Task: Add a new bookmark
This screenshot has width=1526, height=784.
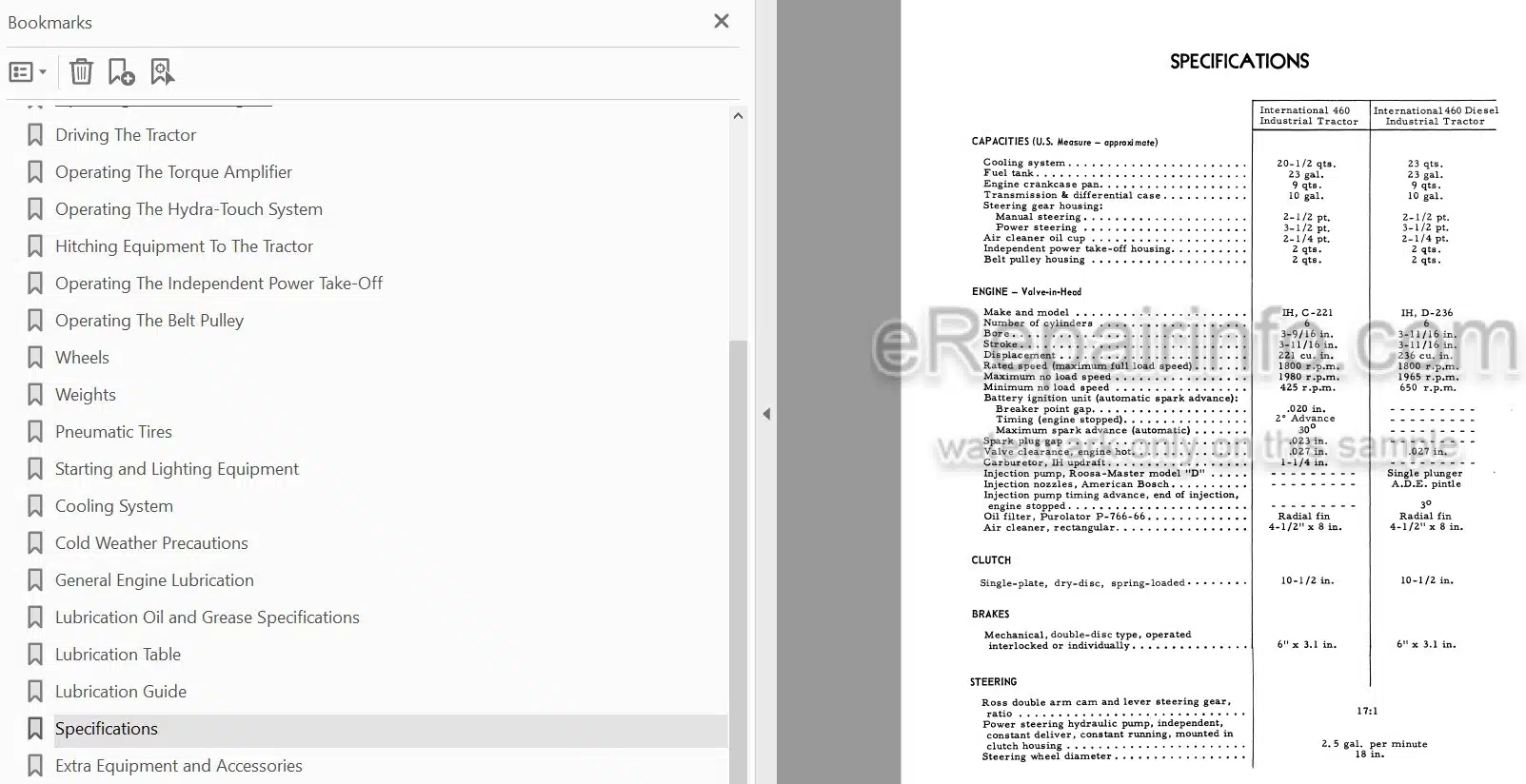Action: coord(122,72)
